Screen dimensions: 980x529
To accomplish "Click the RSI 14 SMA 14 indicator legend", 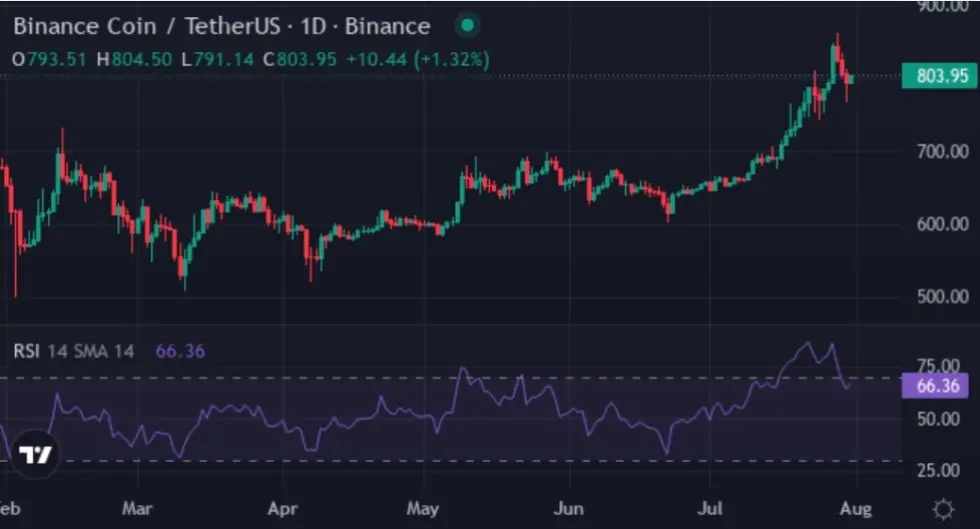I will click(74, 351).
